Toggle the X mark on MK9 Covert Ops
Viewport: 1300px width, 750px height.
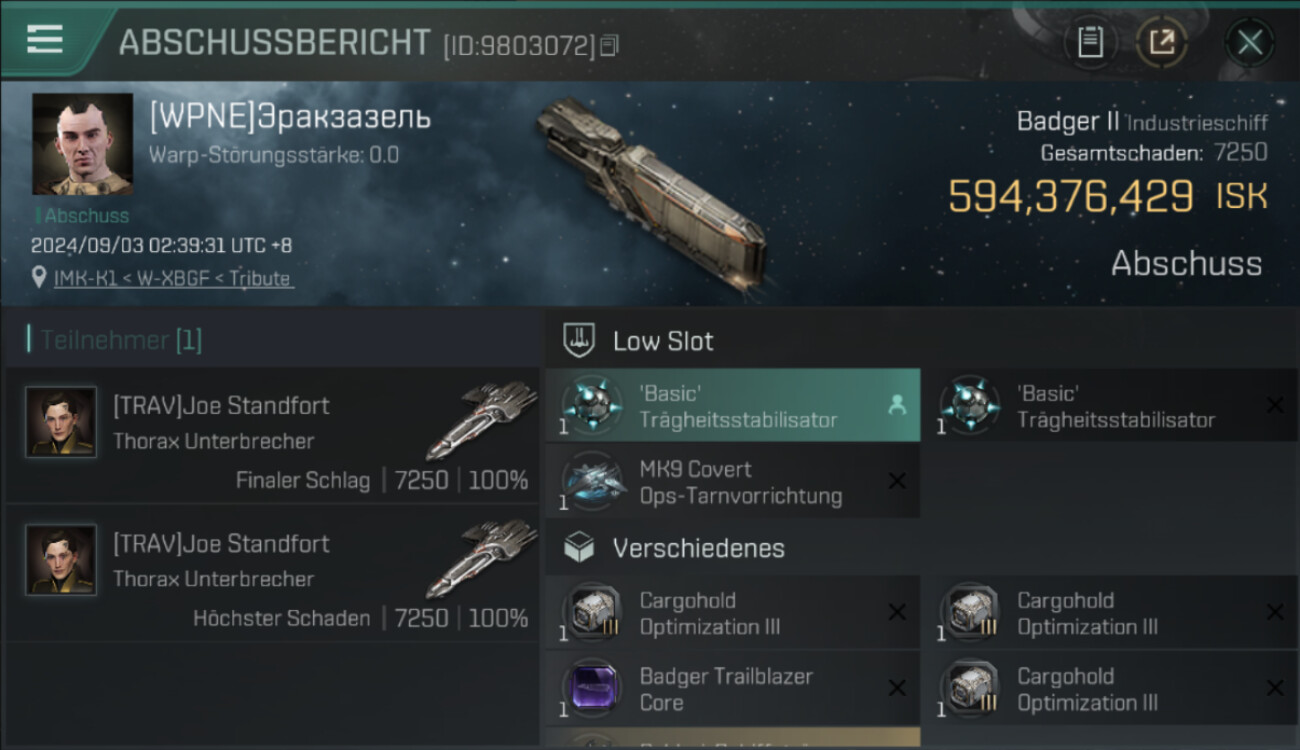coord(896,481)
